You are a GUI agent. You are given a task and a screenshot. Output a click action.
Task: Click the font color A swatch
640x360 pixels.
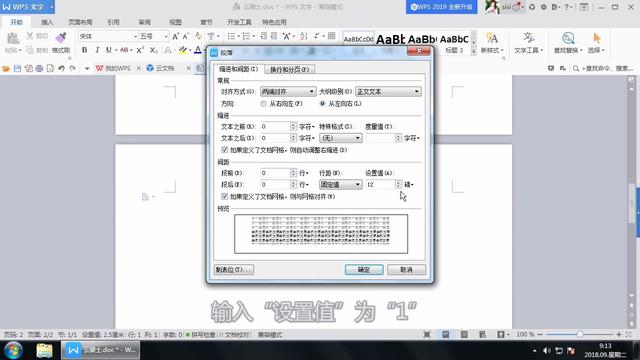pyautogui.click(x=198, y=50)
